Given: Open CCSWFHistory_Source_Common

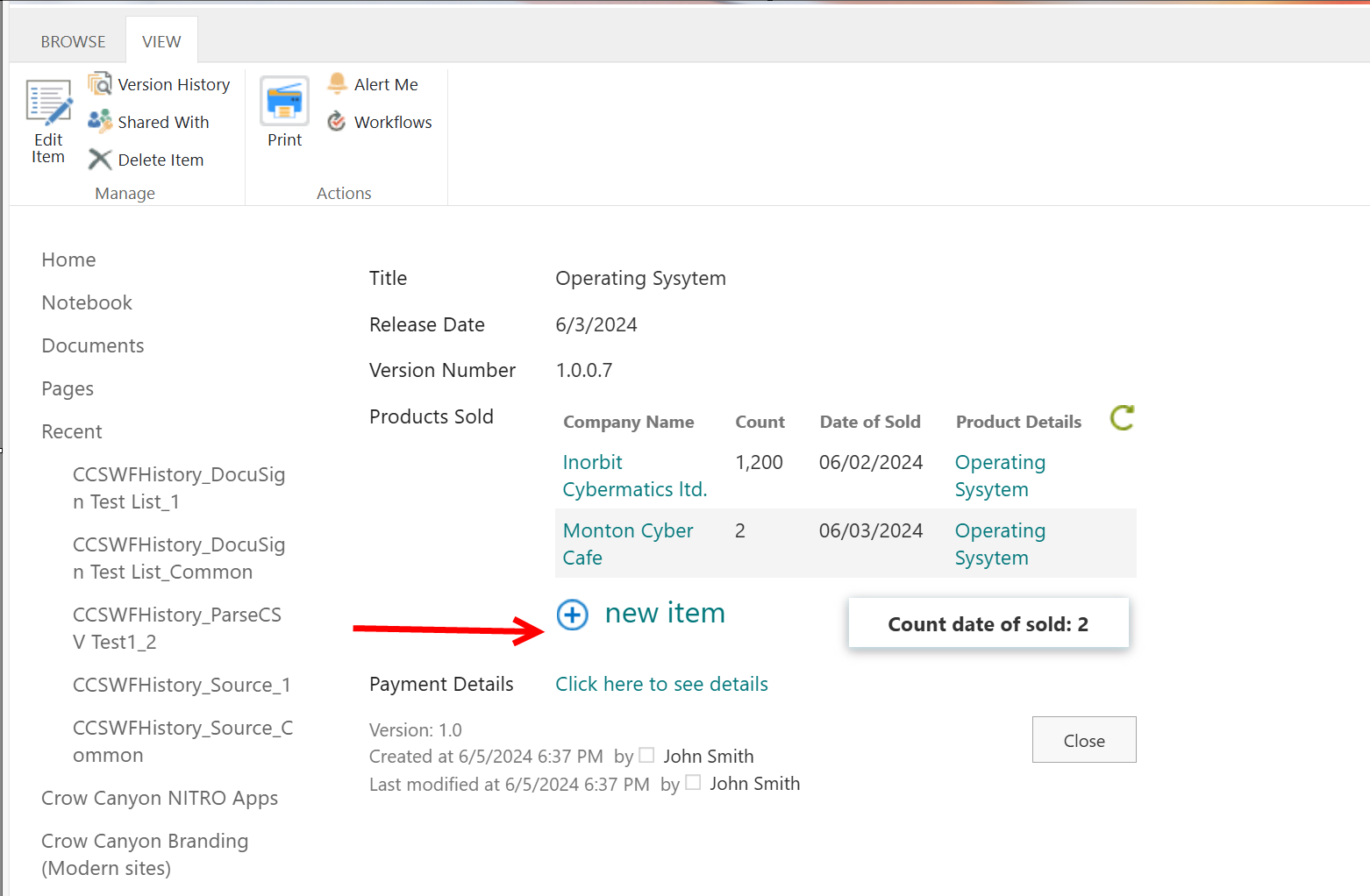Looking at the screenshot, I should tap(182, 741).
